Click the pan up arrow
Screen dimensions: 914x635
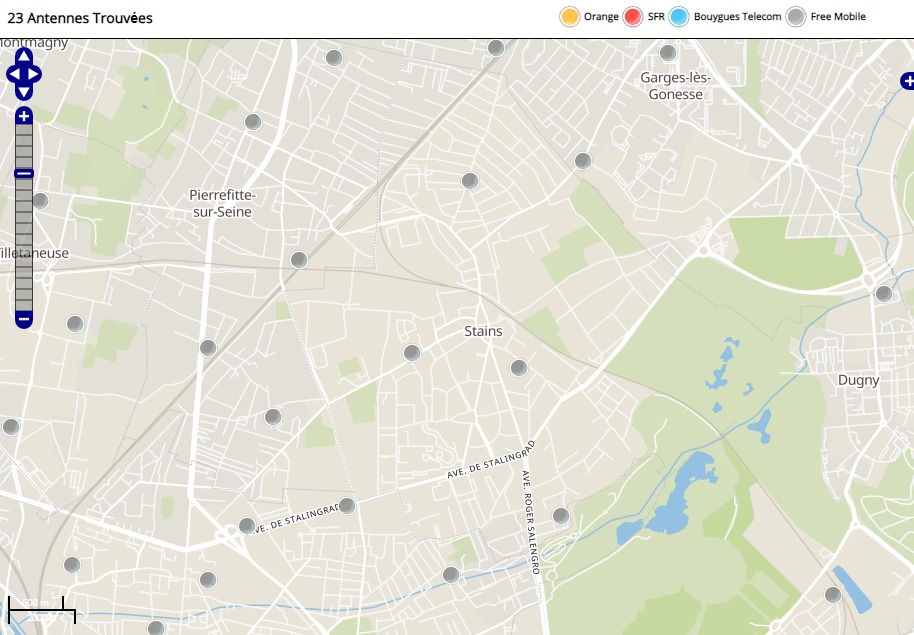(24, 56)
